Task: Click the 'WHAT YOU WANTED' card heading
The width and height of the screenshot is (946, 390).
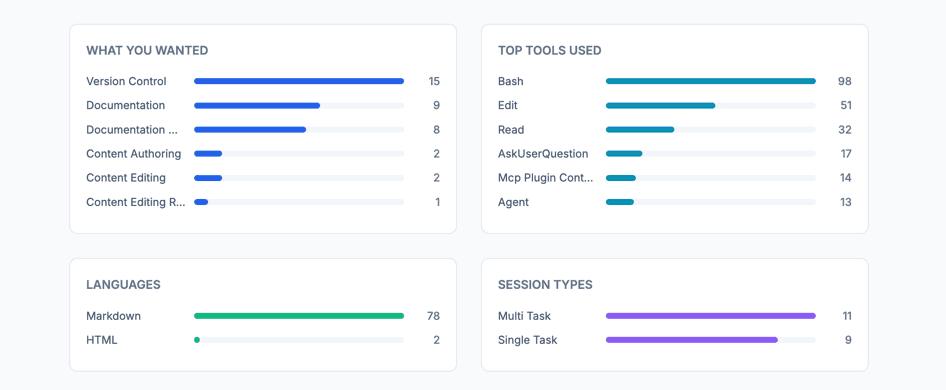Action: pos(147,51)
